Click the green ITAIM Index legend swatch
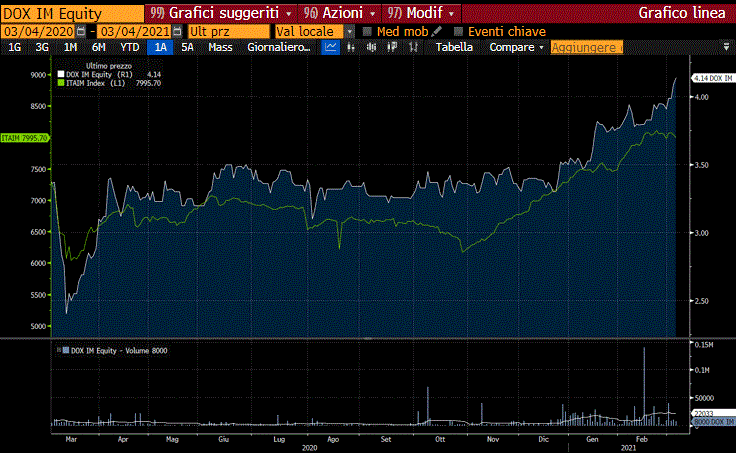The height and width of the screenshot is (453, 736). click(62, 83)
